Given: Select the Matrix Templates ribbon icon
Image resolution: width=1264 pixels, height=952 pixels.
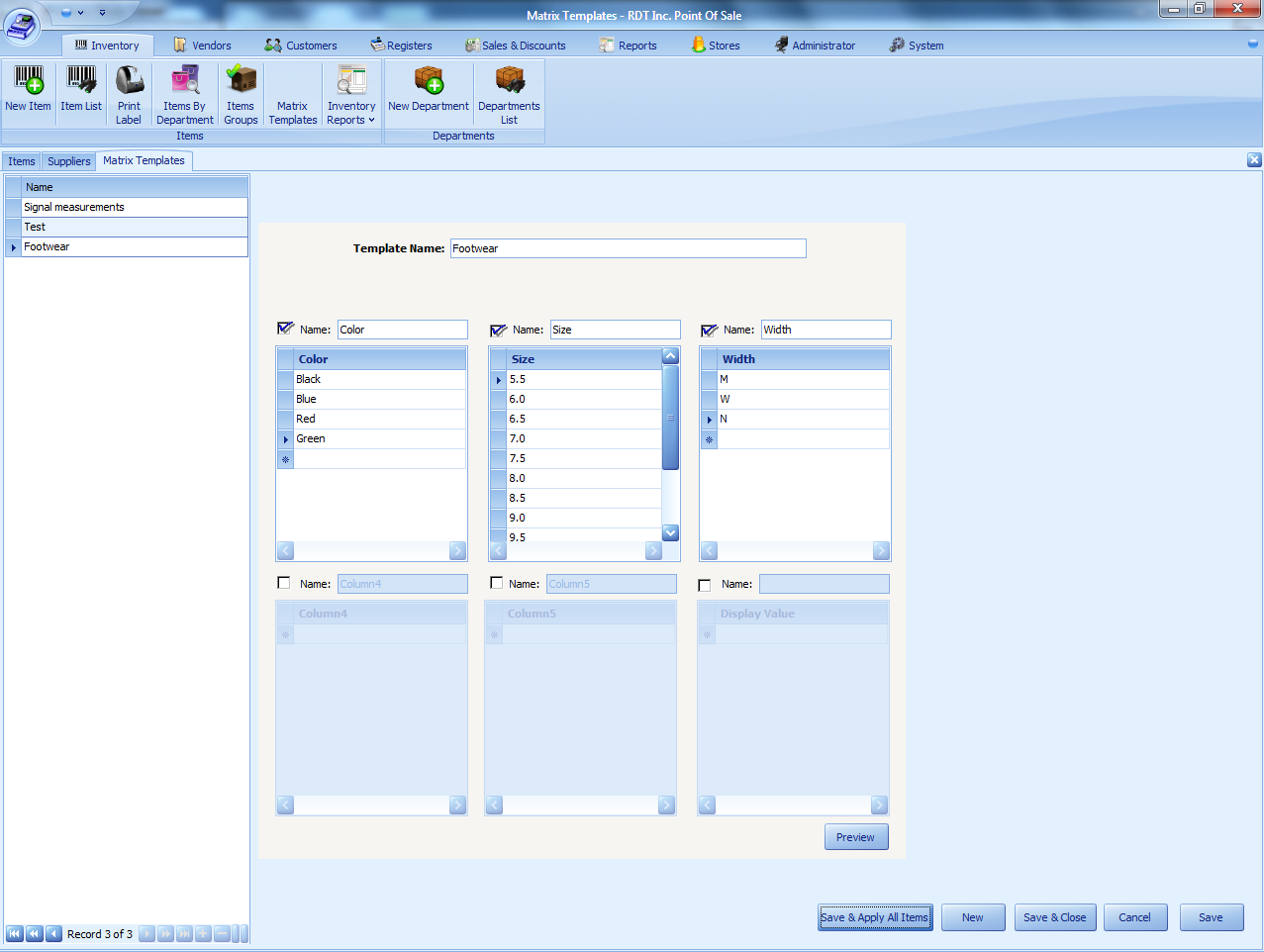Looking at the screenshot, I should (x=292, y=92).
